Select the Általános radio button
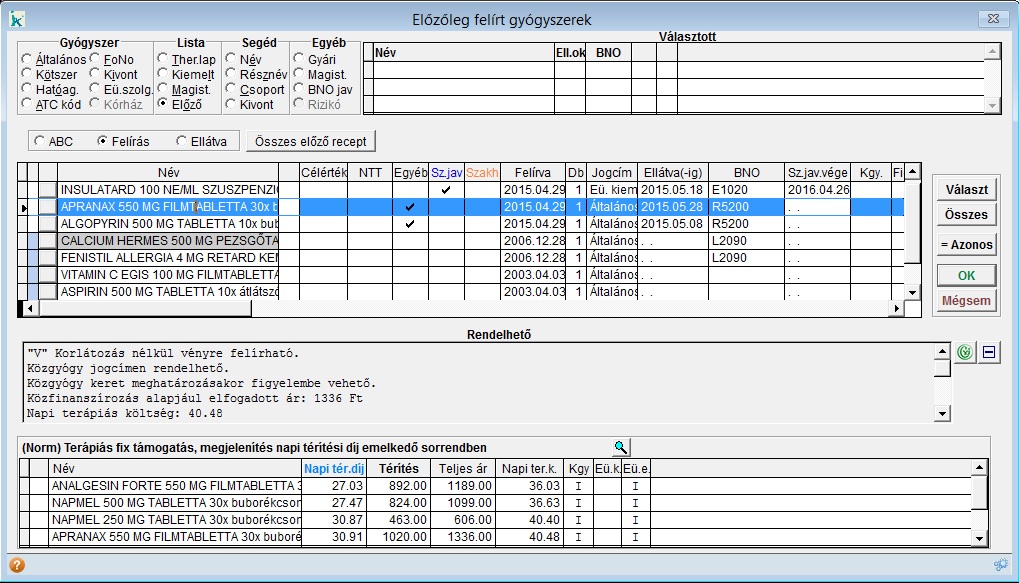The image size is (1019, 583). (27, 58)
